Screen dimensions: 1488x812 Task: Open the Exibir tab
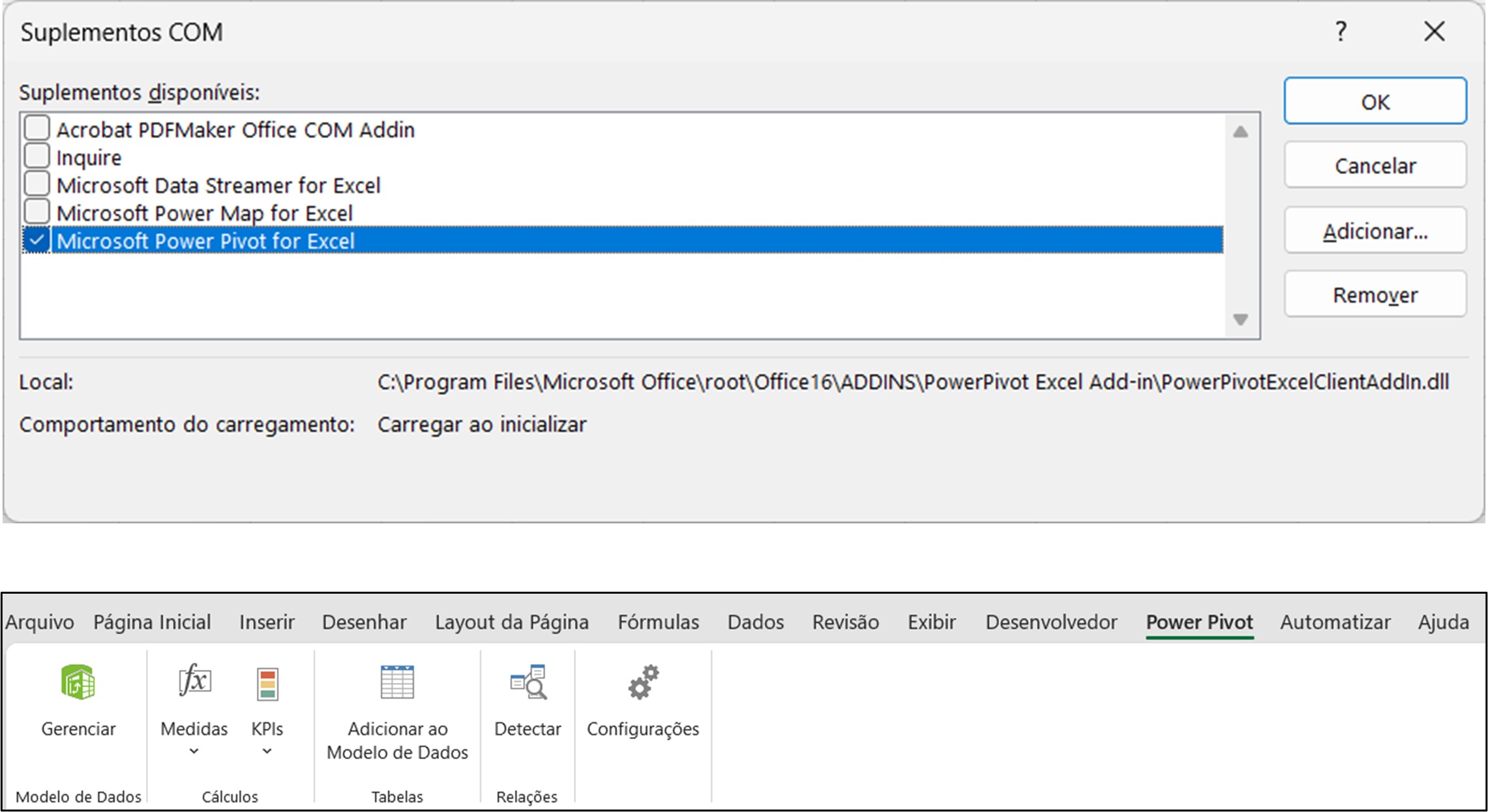(x=932, y=622)
